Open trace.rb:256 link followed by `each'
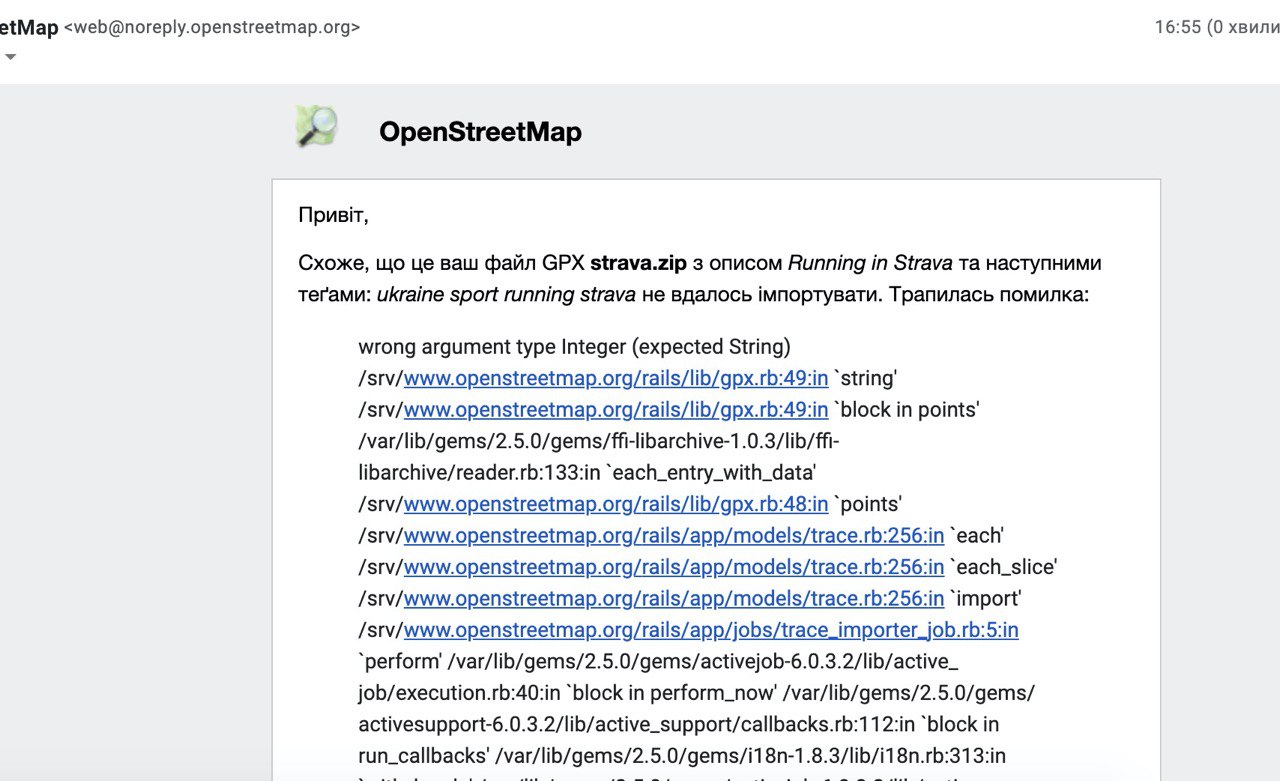The image size is (1280, 781). point(674,536)
